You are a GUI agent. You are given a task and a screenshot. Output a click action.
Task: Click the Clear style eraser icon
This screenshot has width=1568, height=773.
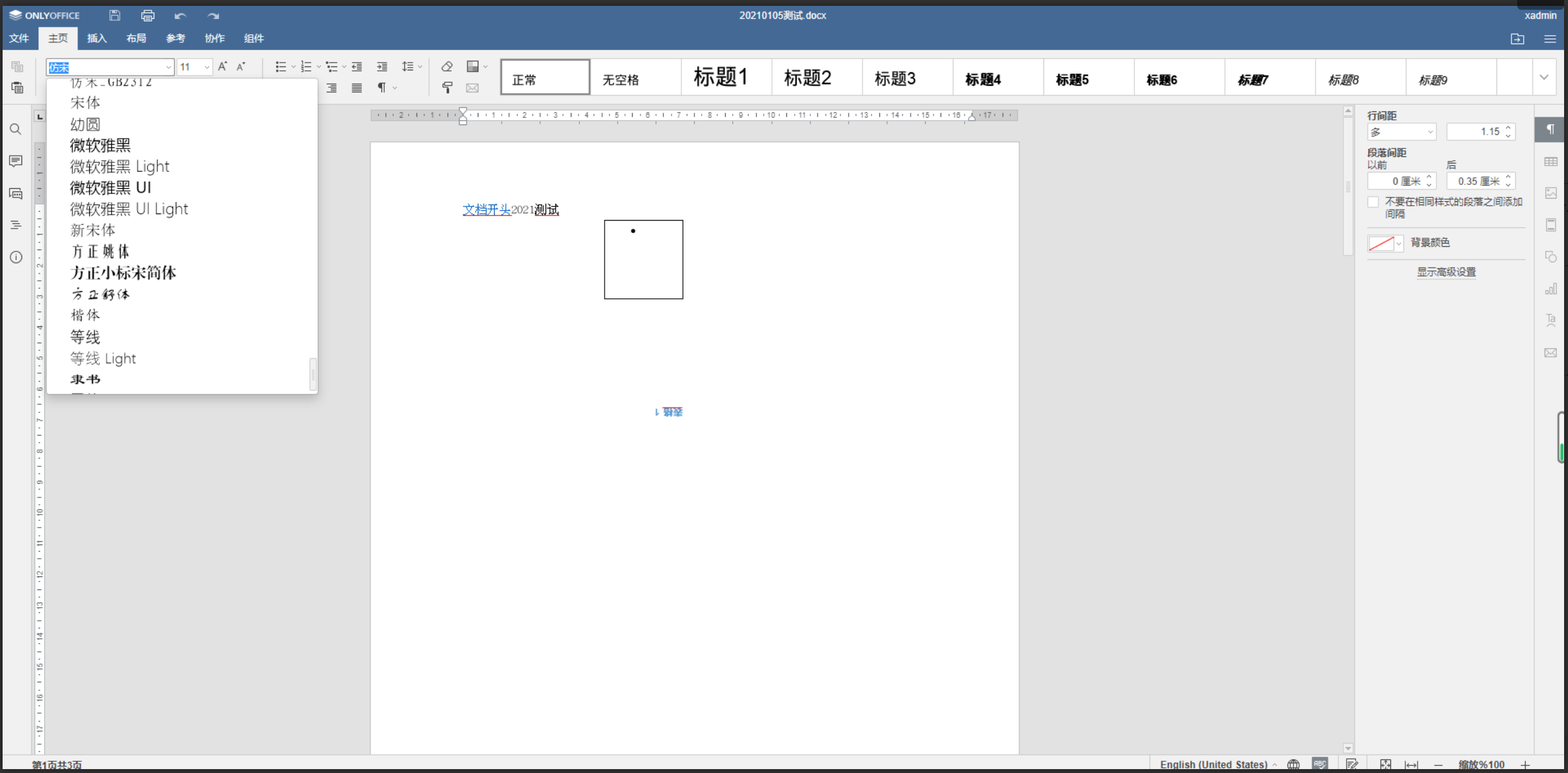447,66
